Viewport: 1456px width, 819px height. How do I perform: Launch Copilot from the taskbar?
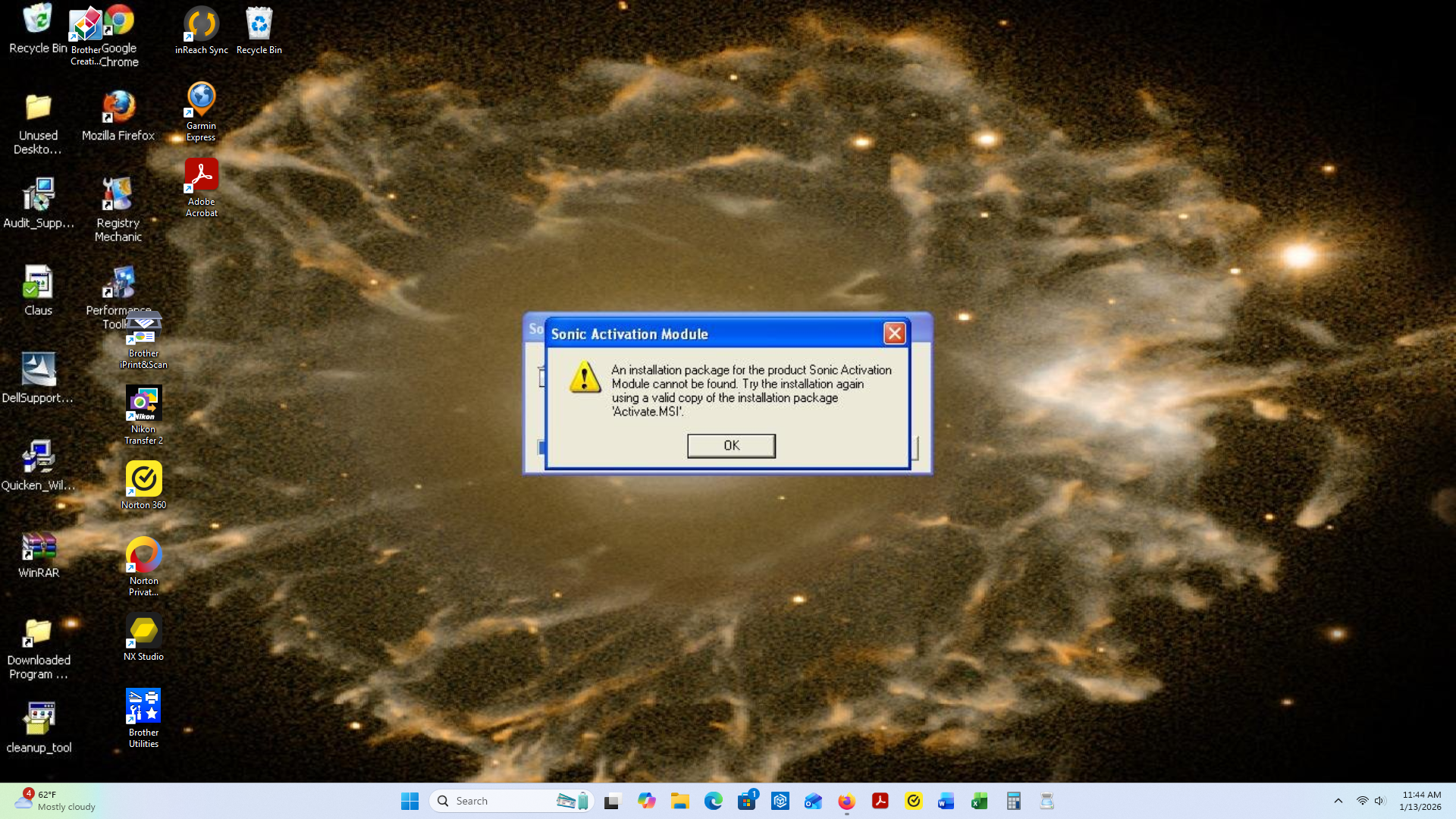click(647, 800)
